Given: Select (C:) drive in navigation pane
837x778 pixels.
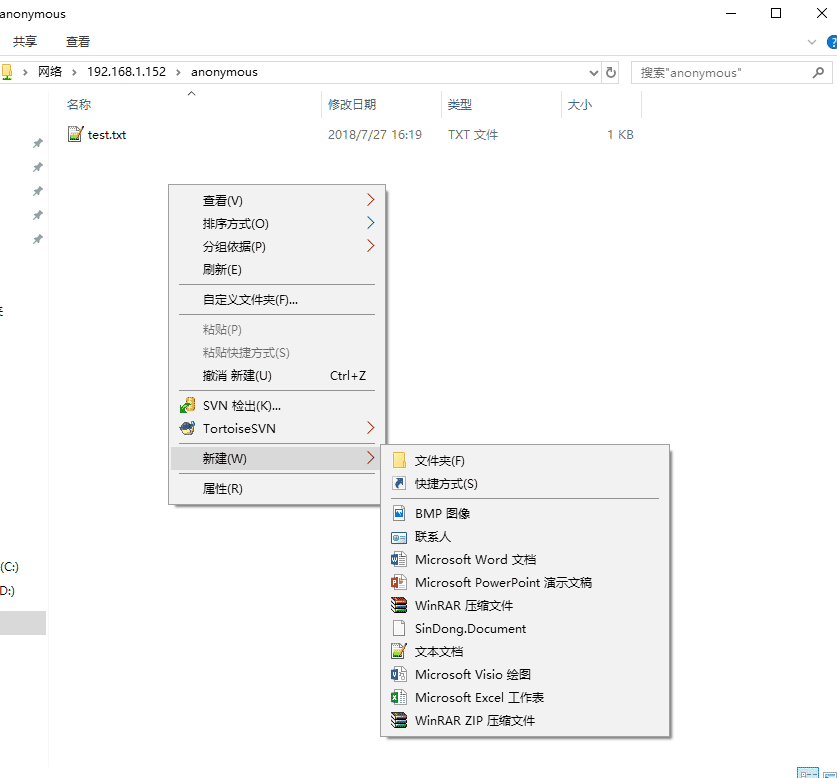Looking at the screenshot, I should (x=10, y=567).
